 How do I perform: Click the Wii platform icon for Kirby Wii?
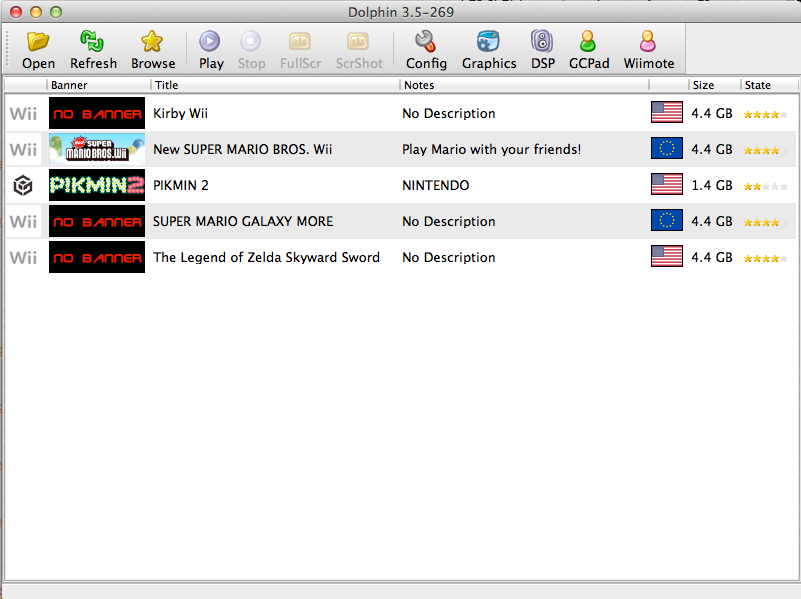pos(23,113)
